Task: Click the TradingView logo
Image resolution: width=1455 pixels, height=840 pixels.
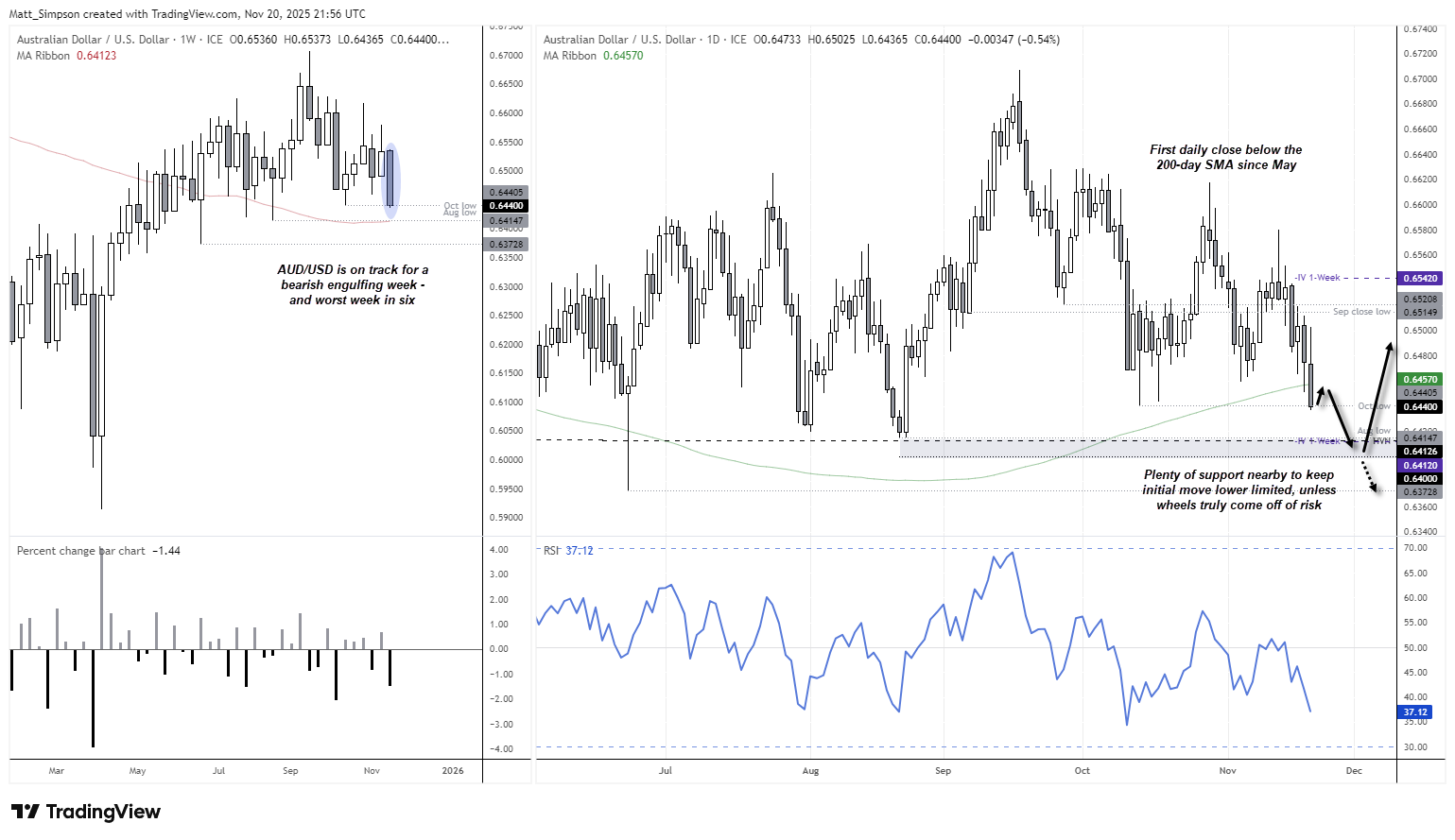Action: tap(86, 812)
